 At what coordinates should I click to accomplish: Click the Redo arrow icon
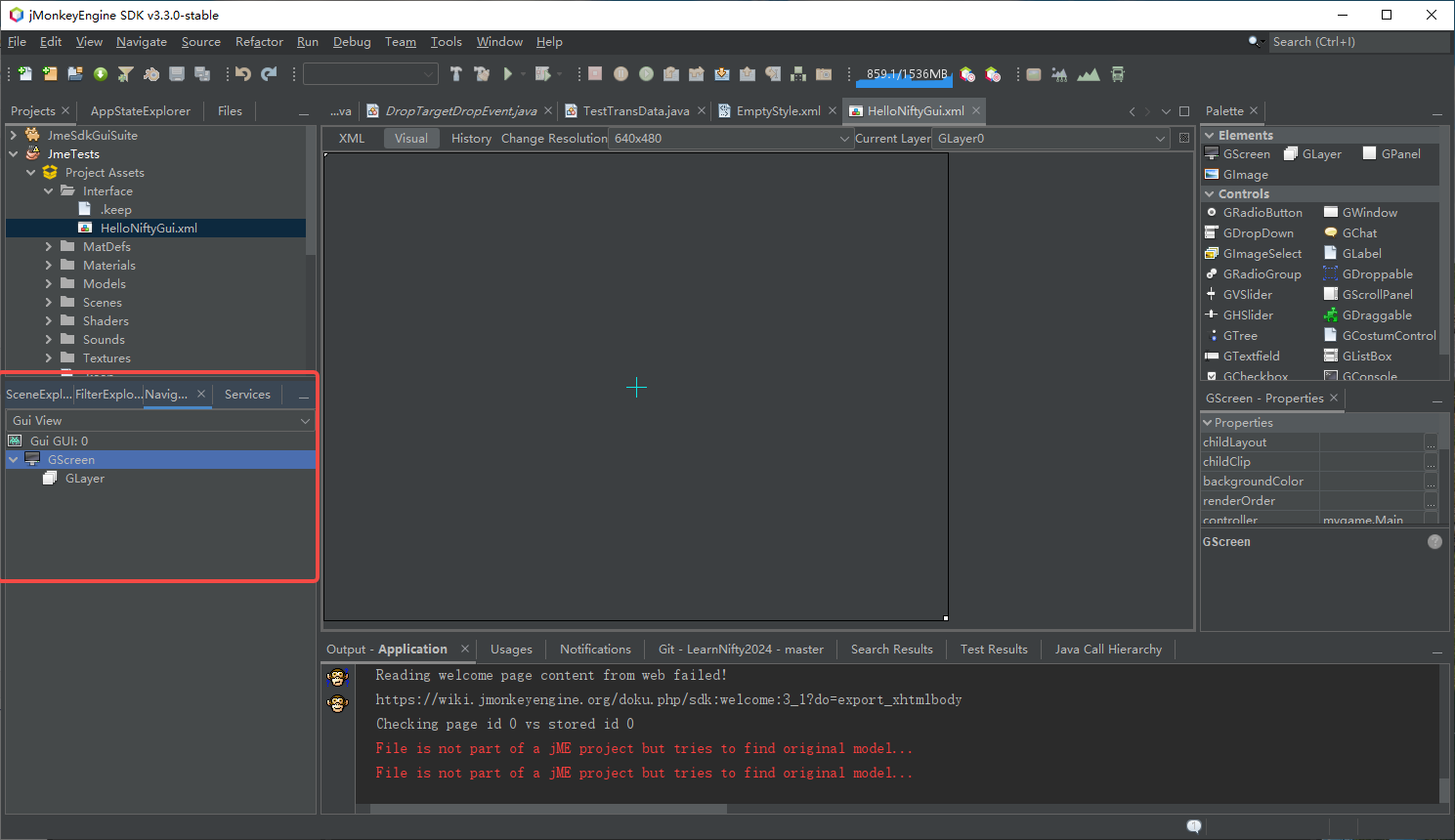click(x=269, y=74)
